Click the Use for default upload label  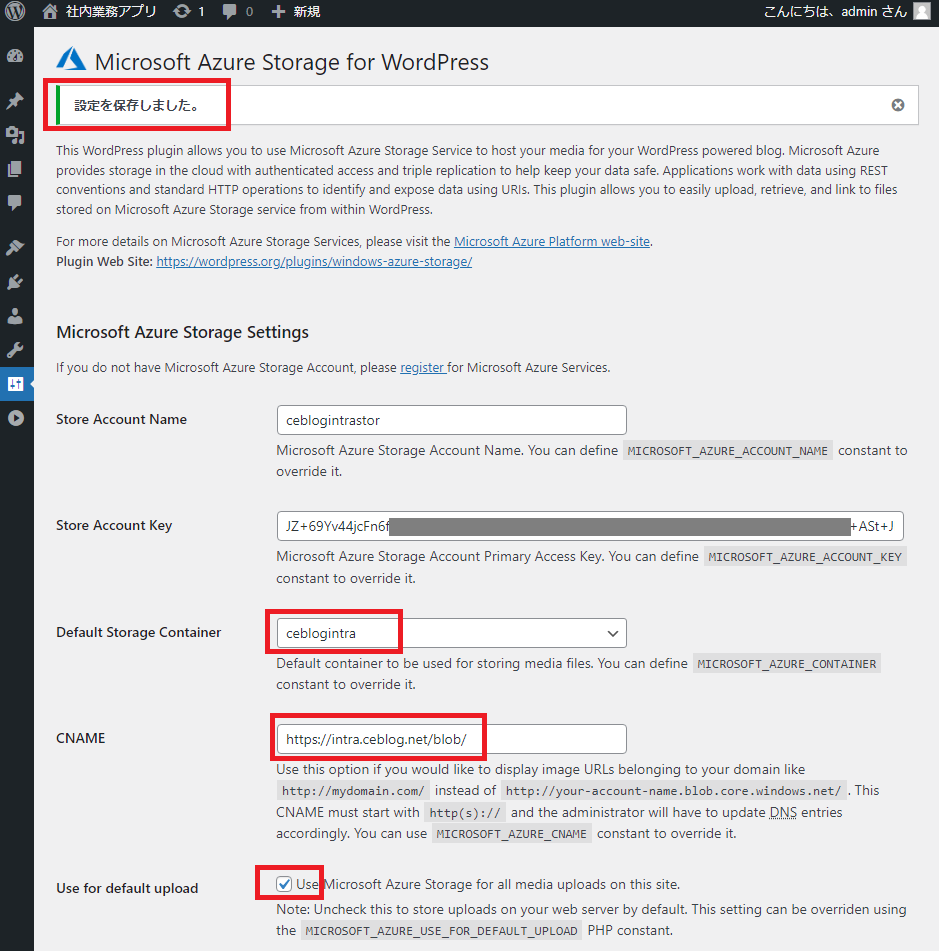click(127, 888)
